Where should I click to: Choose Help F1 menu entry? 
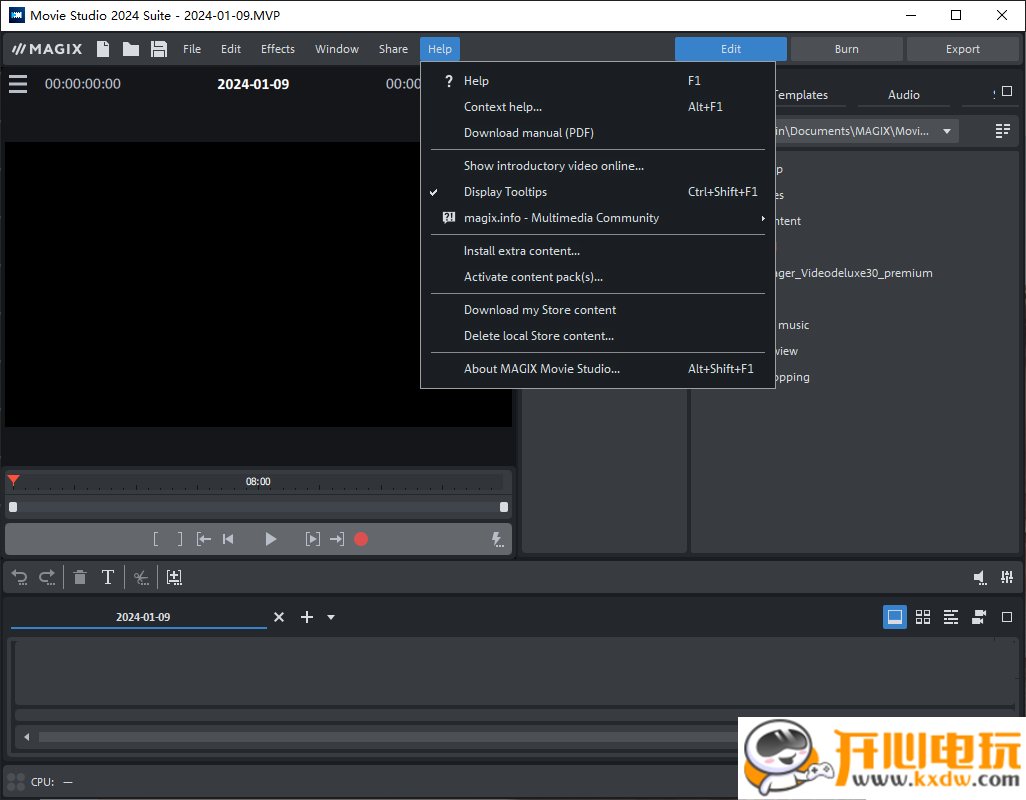coord(597,80)
